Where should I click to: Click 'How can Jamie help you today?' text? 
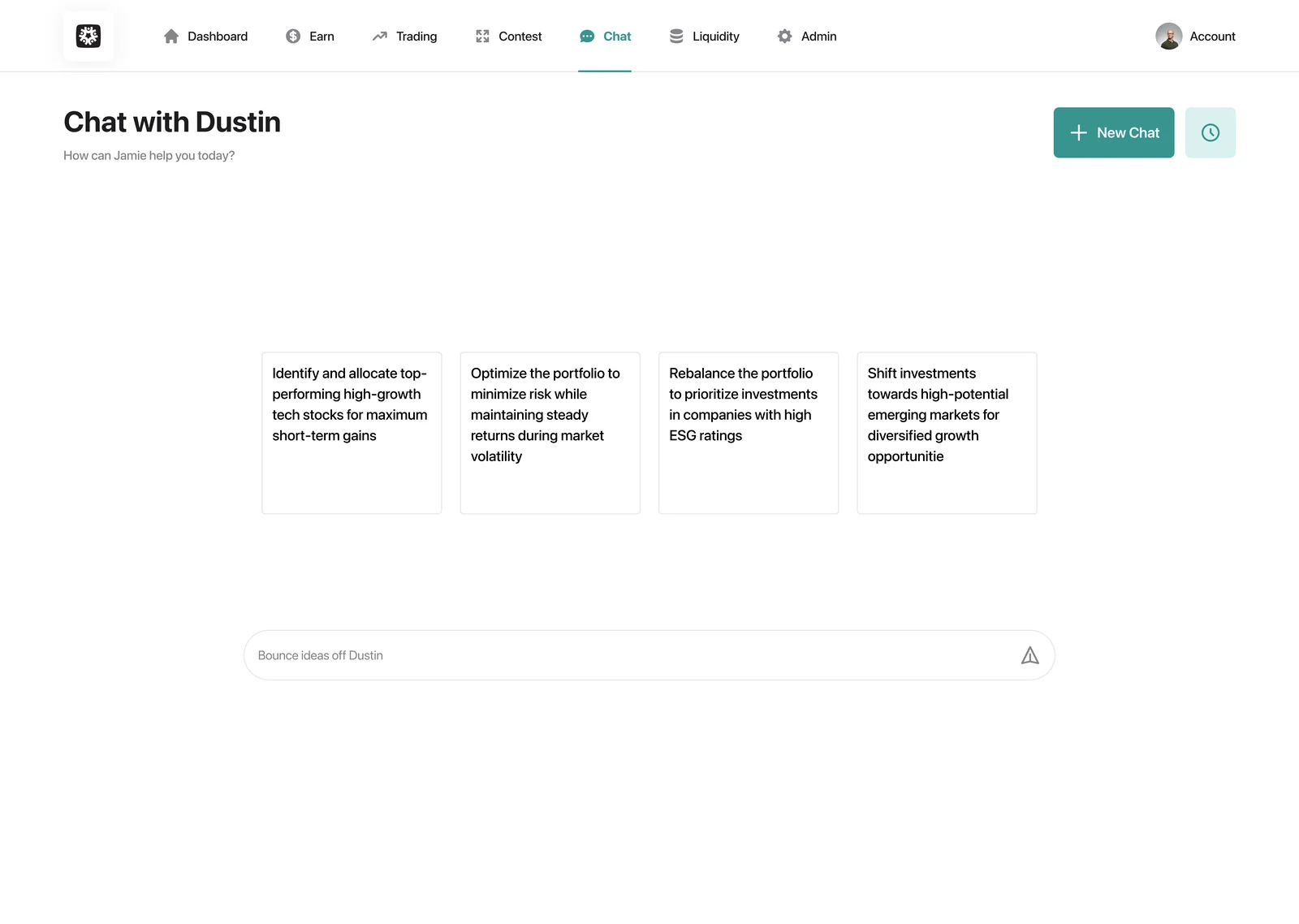(x=149, y=155)
